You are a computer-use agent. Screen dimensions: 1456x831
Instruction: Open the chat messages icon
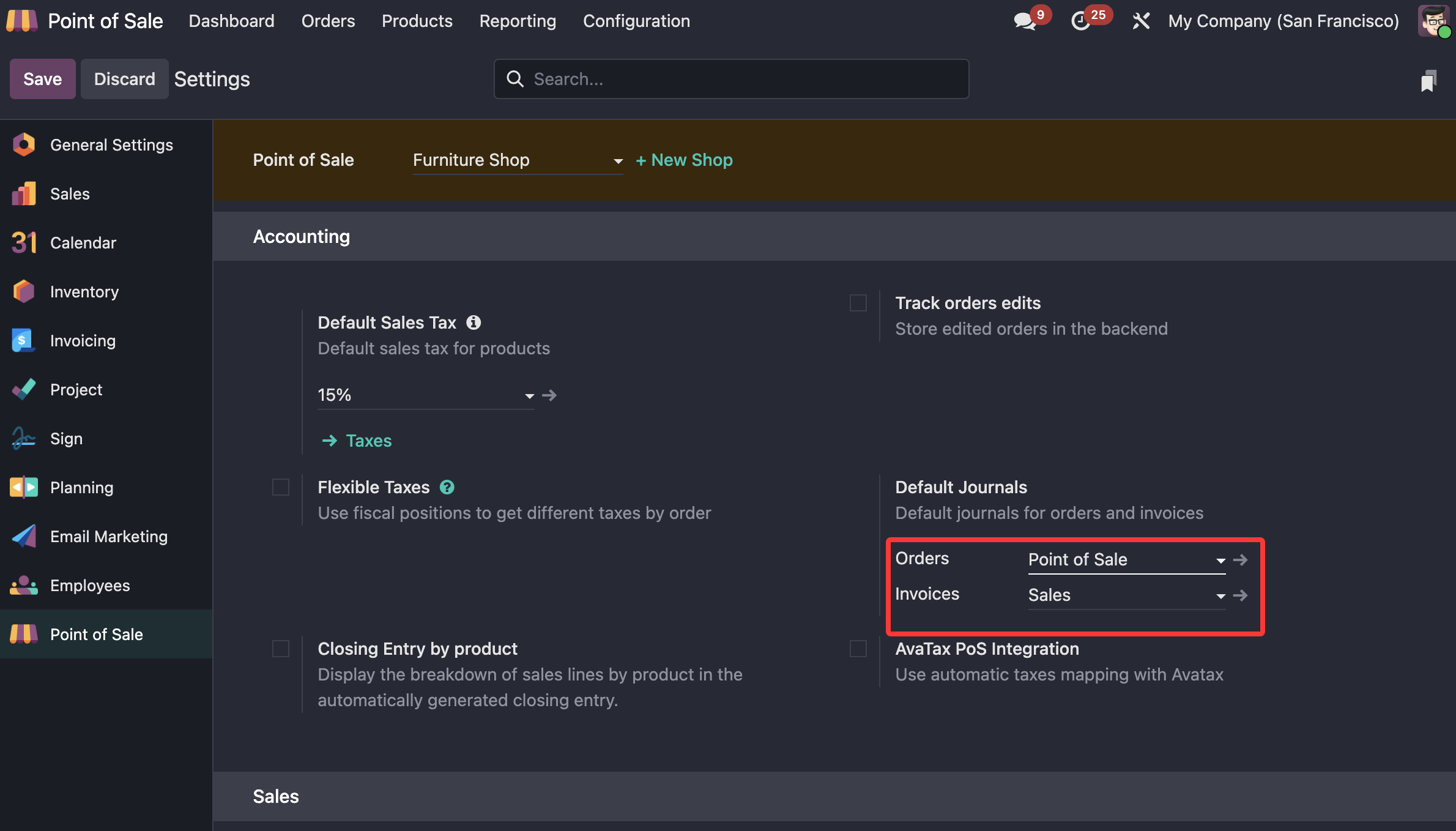[1025, 21]
